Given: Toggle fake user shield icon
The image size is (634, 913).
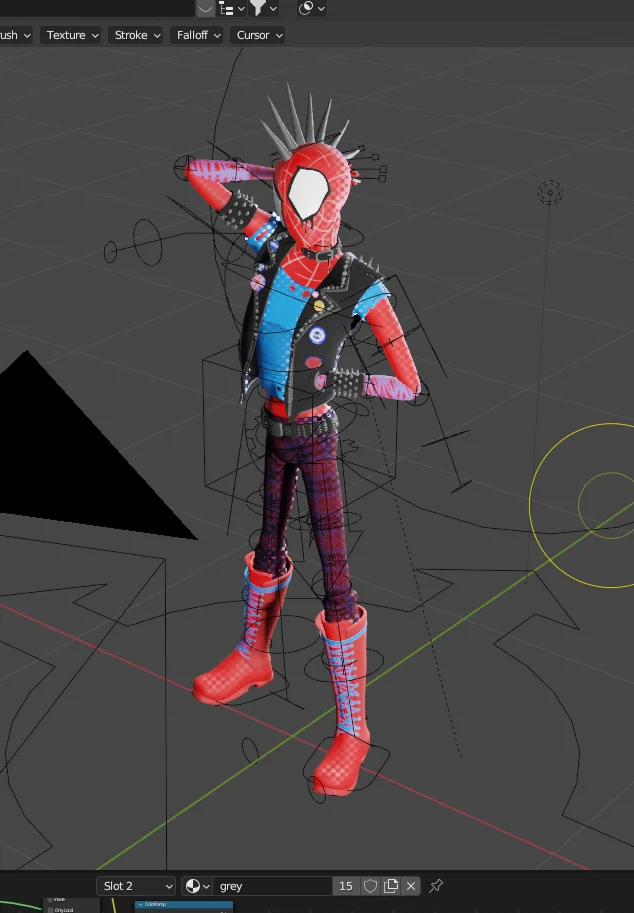Looking at the screenshot, I should point(370,886).
